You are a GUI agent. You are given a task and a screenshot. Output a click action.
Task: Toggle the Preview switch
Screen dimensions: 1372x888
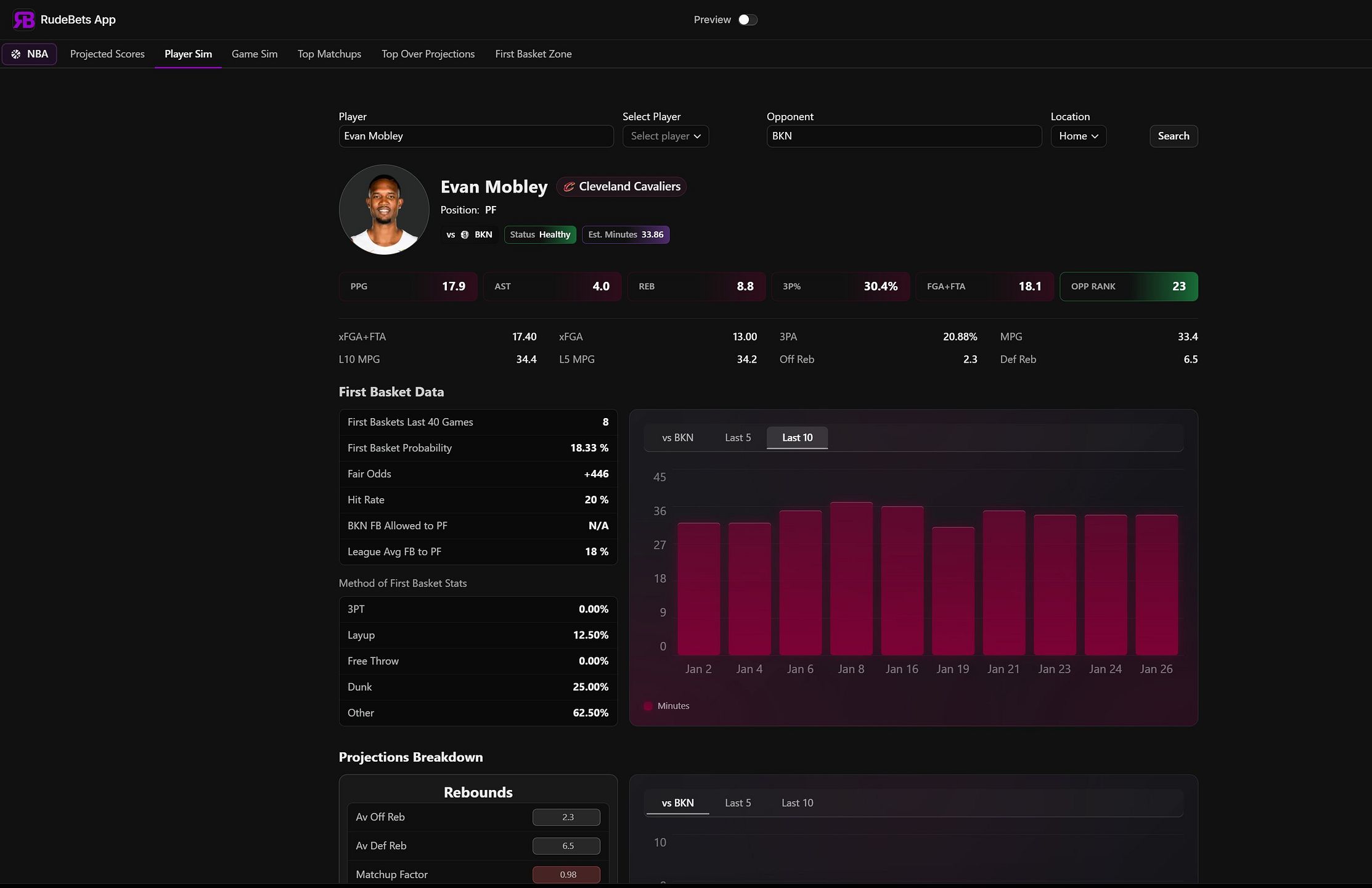pyautogui.click(x=748, y=20)
